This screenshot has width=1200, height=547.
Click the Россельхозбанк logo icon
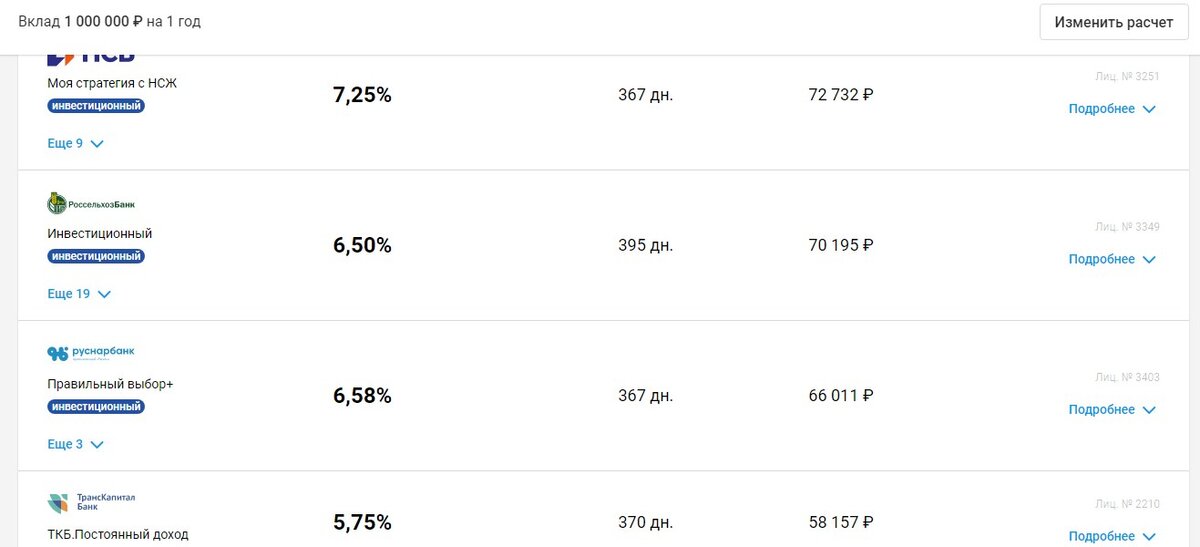click(x=91, y=204)
